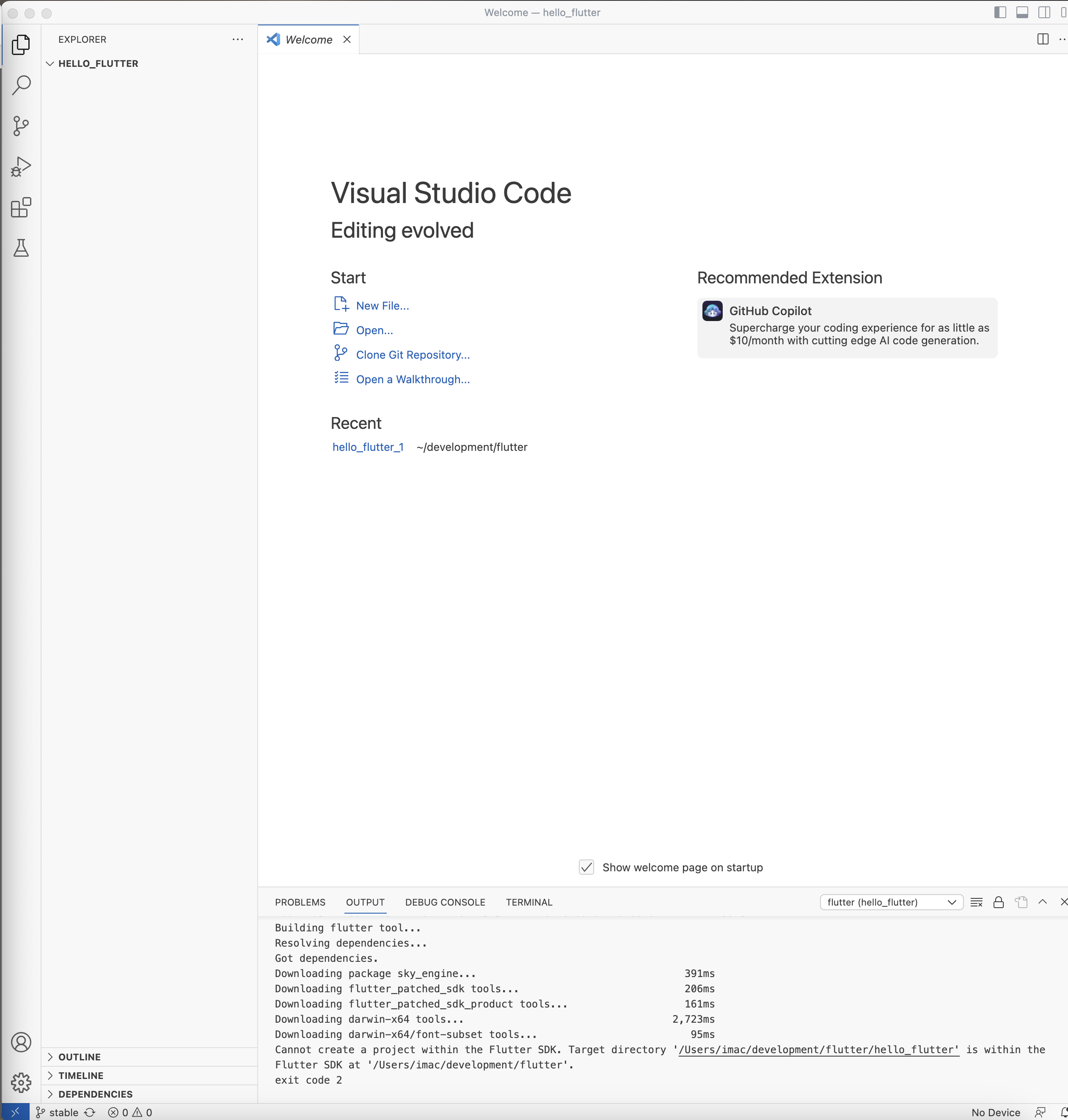Viewport: 1068px width, 1120px height.
Task: Toggle the secondary side bar layout icon
Action: (x=1044, y=13)
